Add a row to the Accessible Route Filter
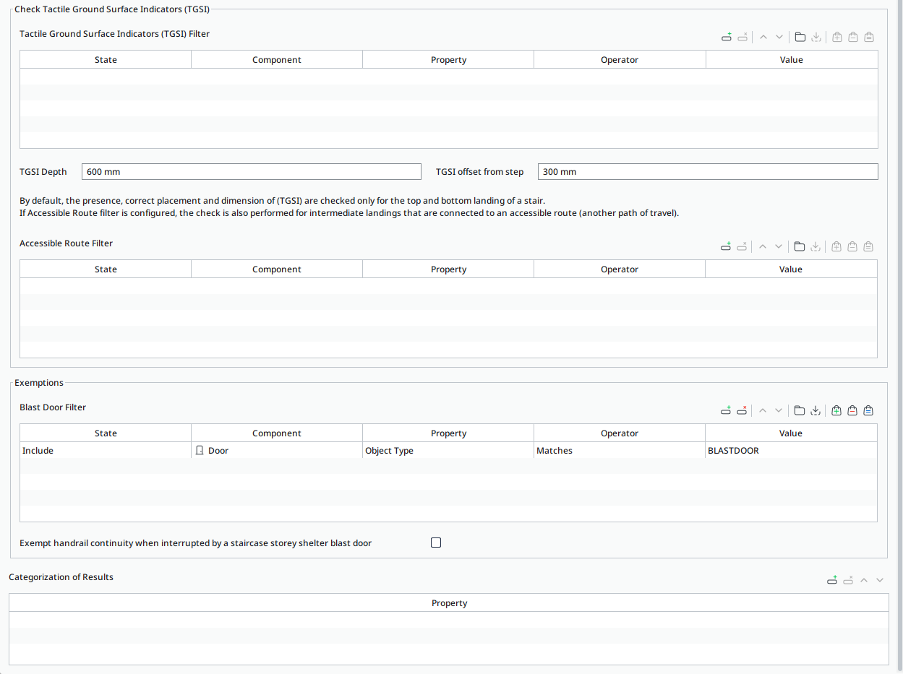The height and width of the screenshot is (674, 904). pyautogui.click(x=726, y=247)
